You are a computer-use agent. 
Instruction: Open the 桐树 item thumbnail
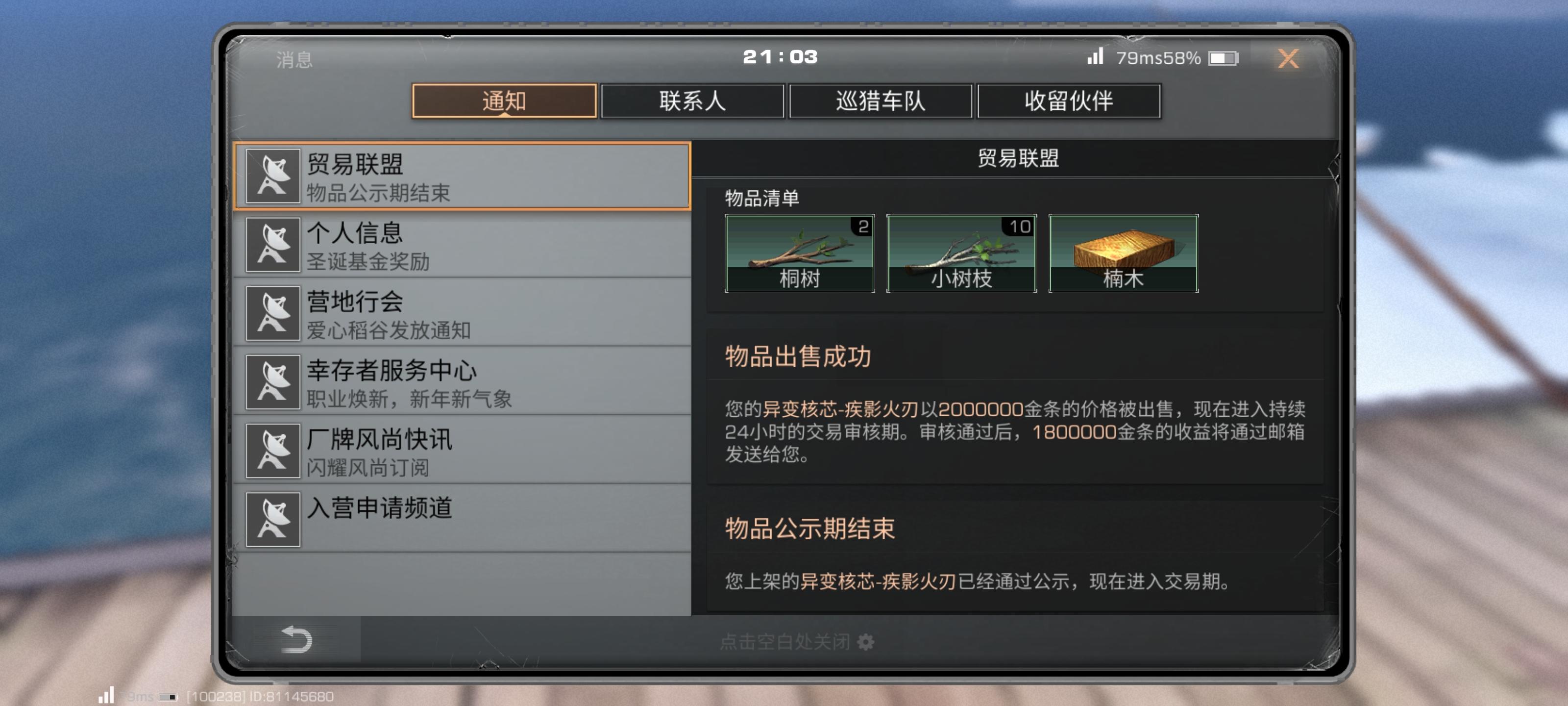click(800, 253)
